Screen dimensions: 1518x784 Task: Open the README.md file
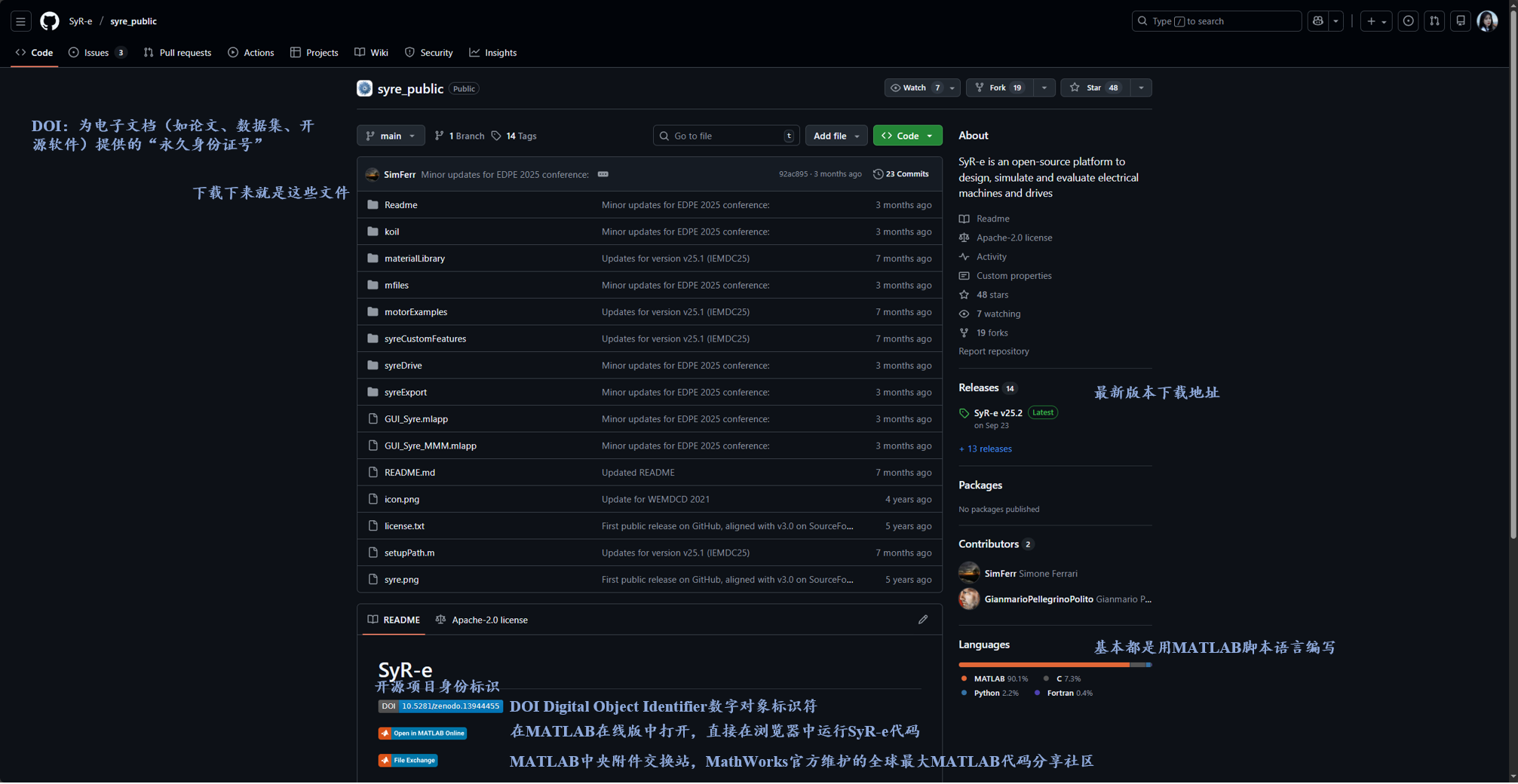pos(409,473)
